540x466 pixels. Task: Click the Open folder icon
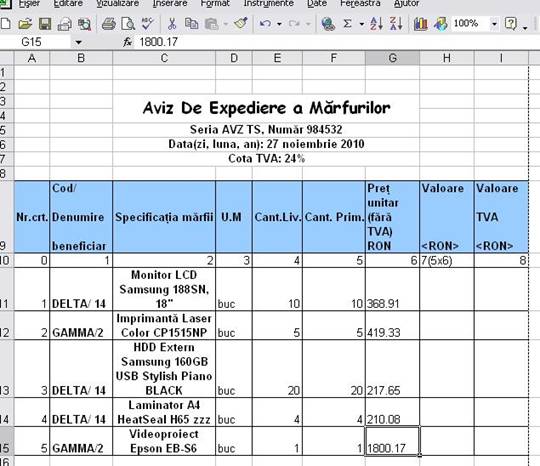[25, 24]
